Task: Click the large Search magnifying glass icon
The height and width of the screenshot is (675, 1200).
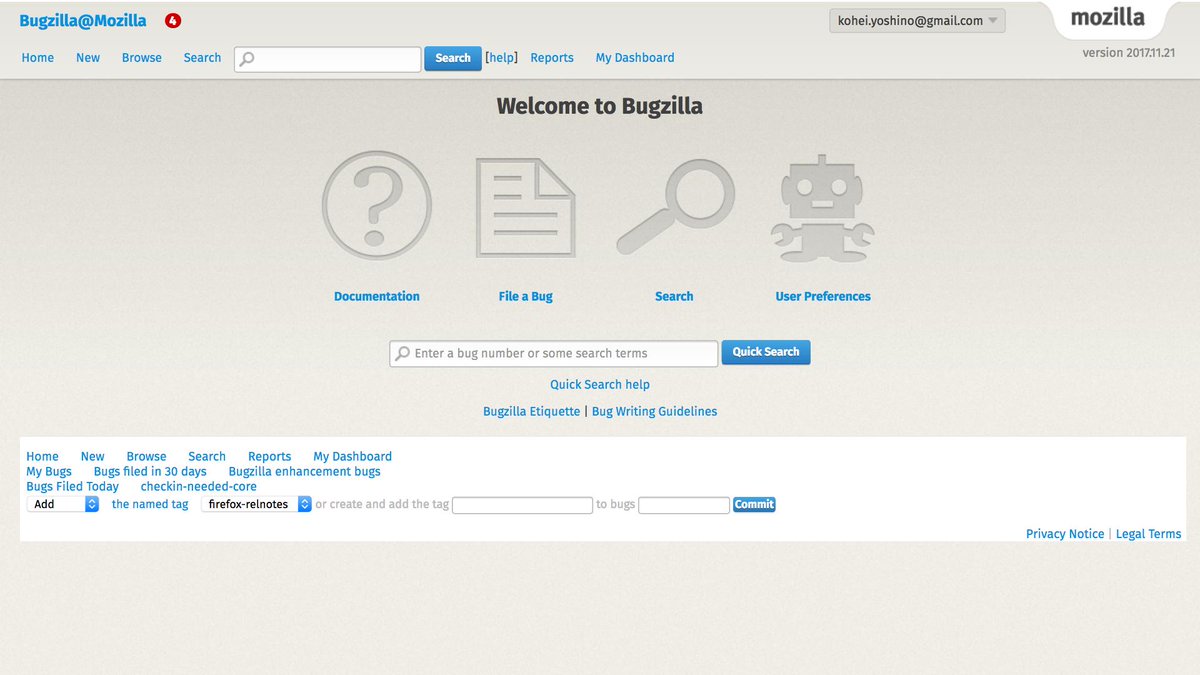Action: click(x=675, y=207)
